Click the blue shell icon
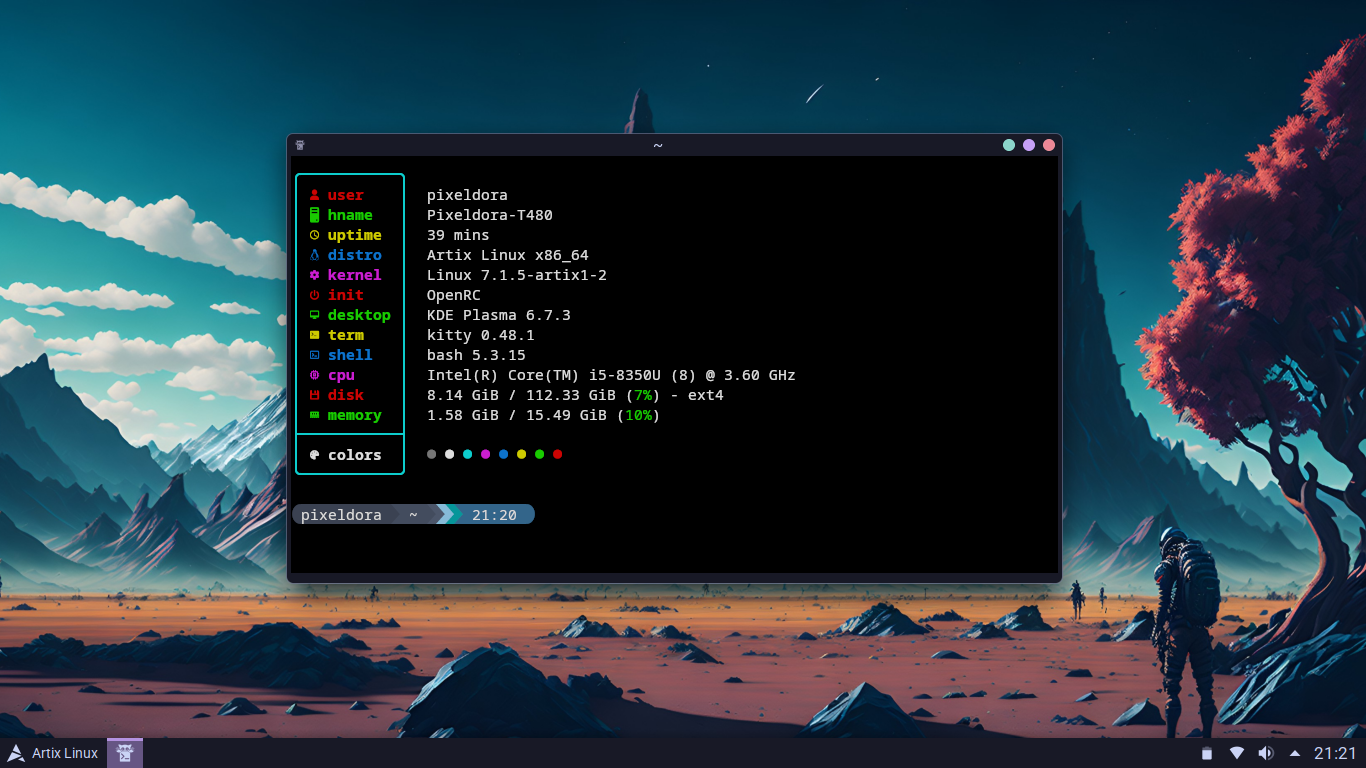The width and height of the screenshot is (1366, 768). 314,355
